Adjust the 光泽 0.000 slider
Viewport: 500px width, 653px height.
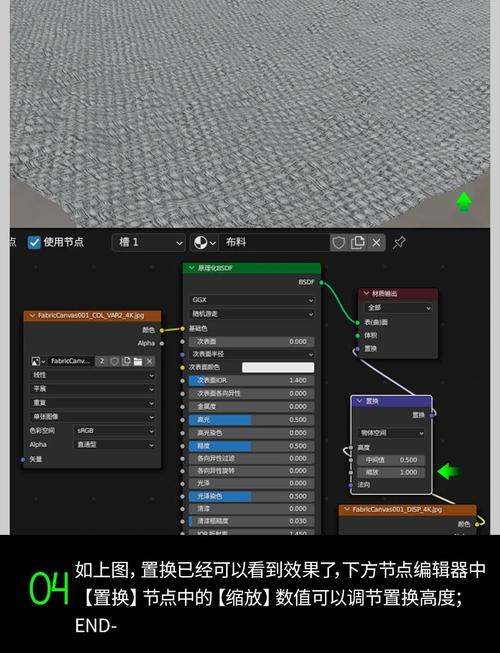(x=251, y=484)
